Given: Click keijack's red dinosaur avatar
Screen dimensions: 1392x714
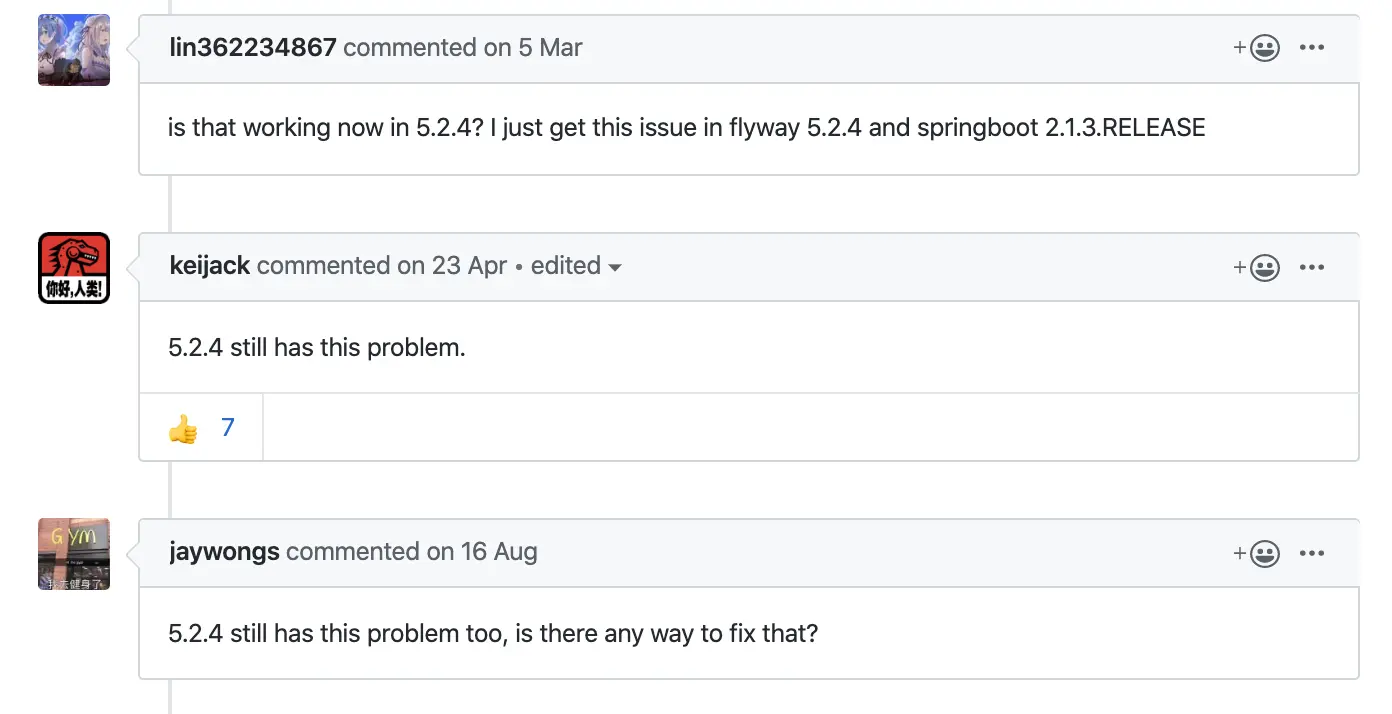Looking at the screenshot, I should 74,268.
